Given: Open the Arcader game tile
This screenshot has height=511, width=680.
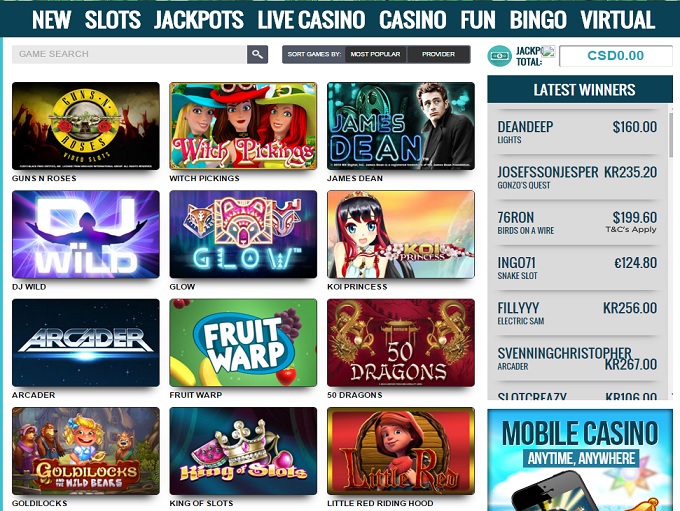Looking at the screenshot, I should (86, 343).
